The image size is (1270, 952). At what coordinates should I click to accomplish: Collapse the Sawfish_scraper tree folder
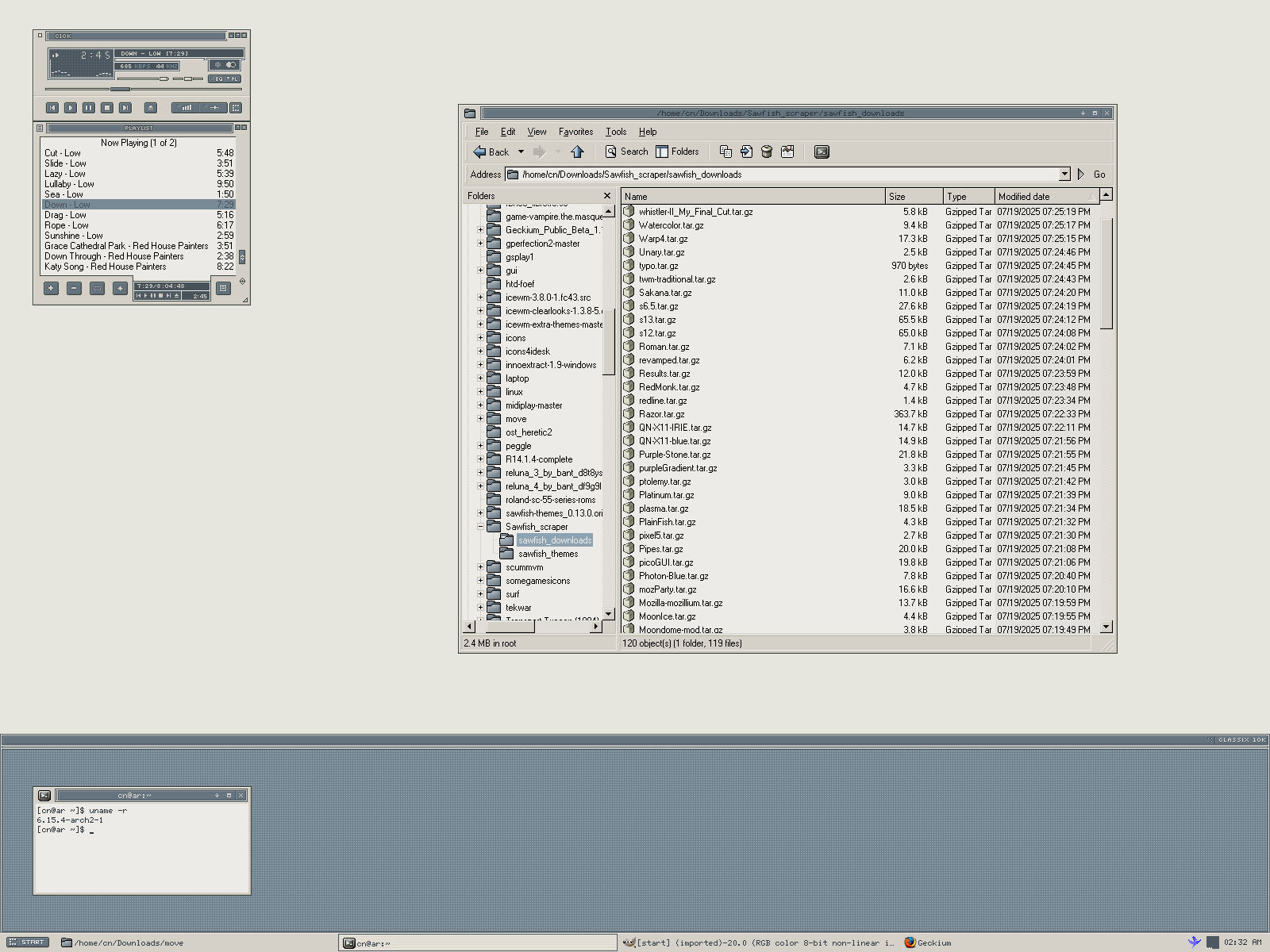click(480, 527)
